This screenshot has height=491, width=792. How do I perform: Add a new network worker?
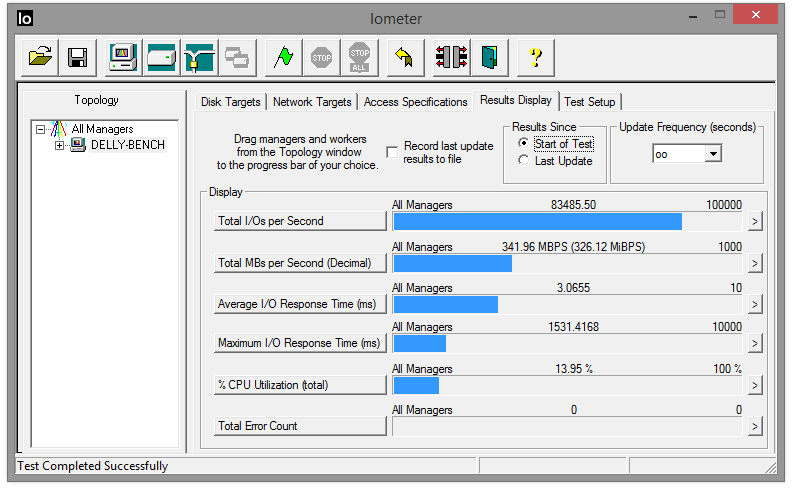pos(199,58)
